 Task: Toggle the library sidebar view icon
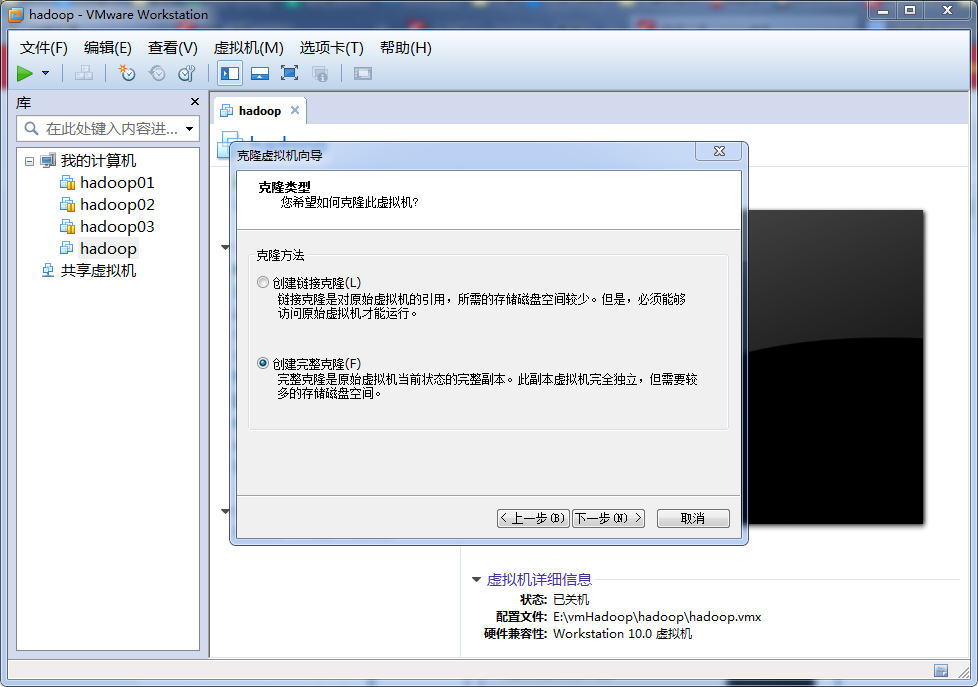coord(230,74)
